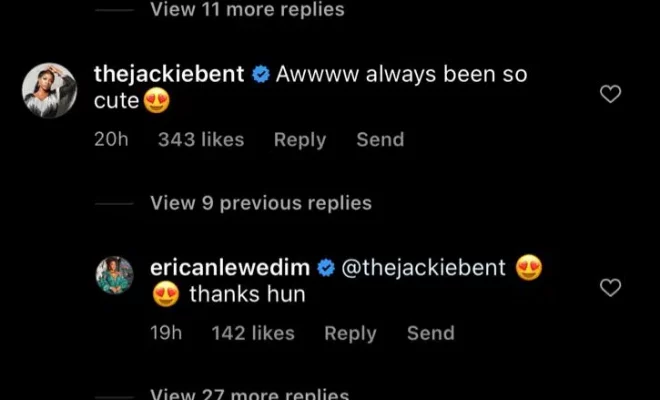Open thejackiebent username link
Screen dimensions: 660x400
[169, 75]
